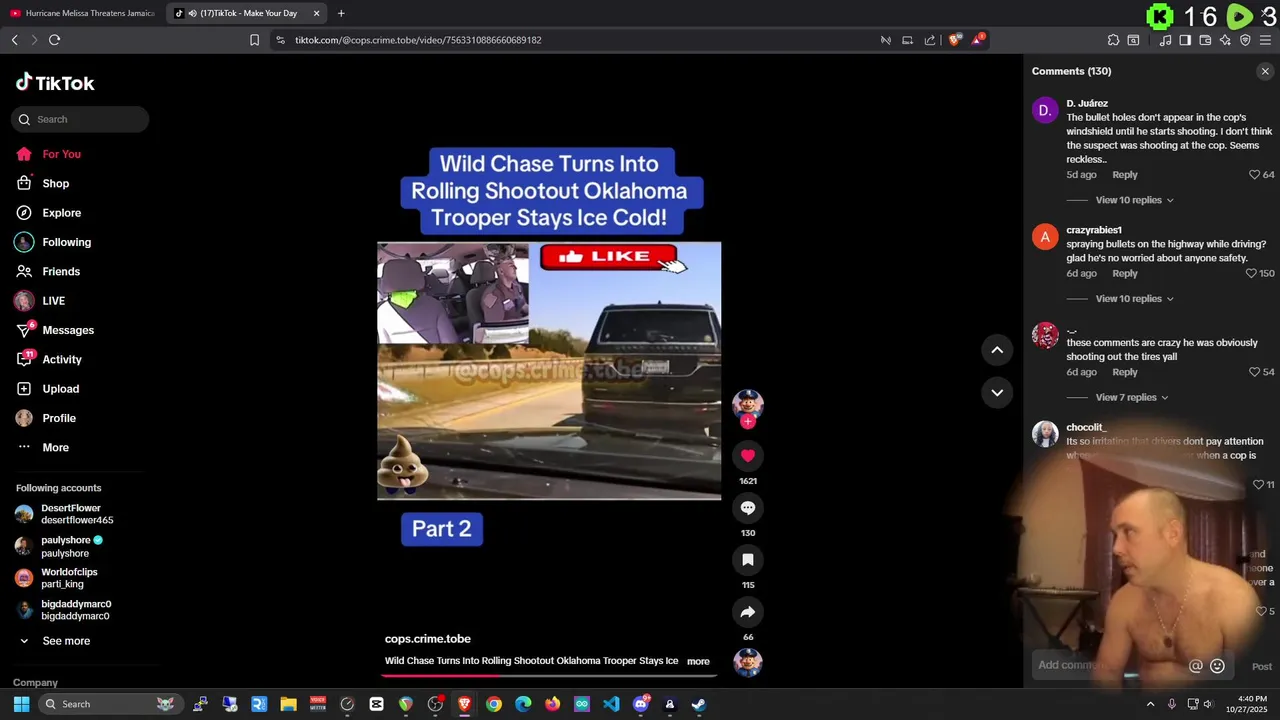Open Visual Studio Code from the taskbar
Image resolution: width=1280 pixels, height=720 pixels.
click(x=611, y=704)
